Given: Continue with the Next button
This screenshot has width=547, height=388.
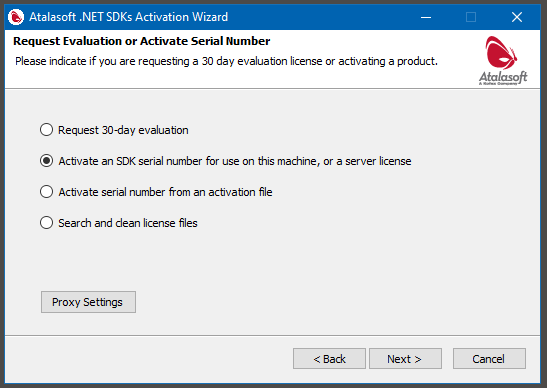Looking at the screenshot, I should (x=405, y=358).
